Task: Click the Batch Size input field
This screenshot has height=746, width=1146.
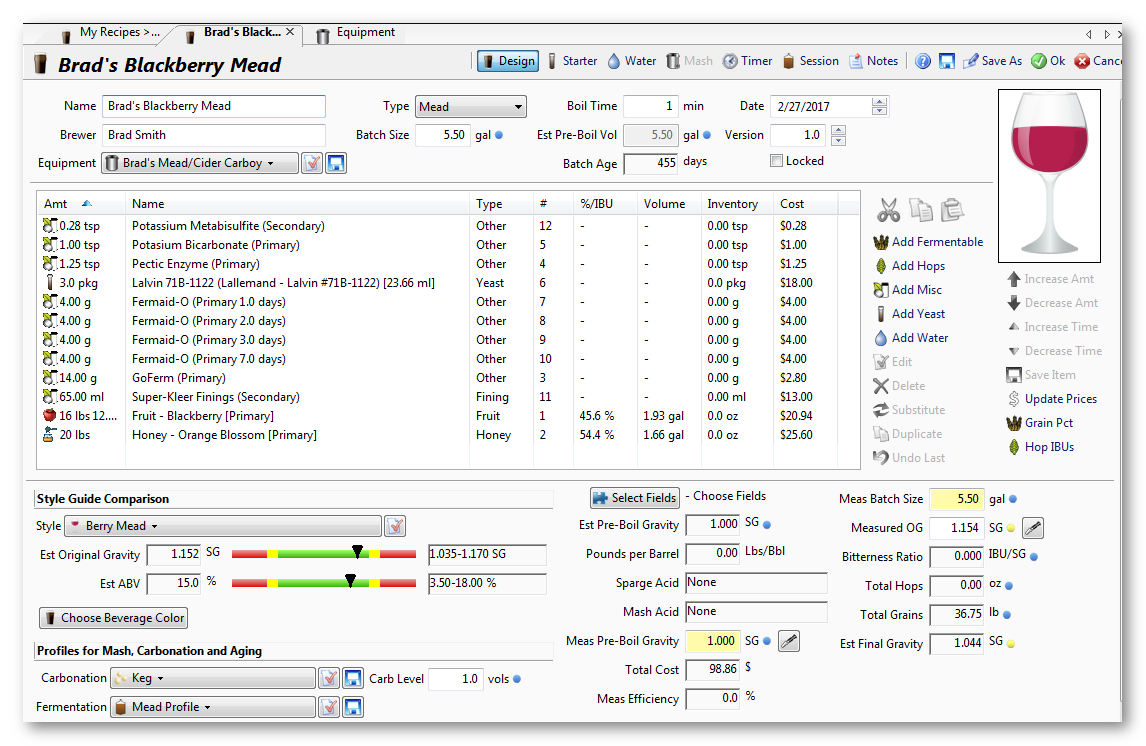Action: (x=443, y=135)
